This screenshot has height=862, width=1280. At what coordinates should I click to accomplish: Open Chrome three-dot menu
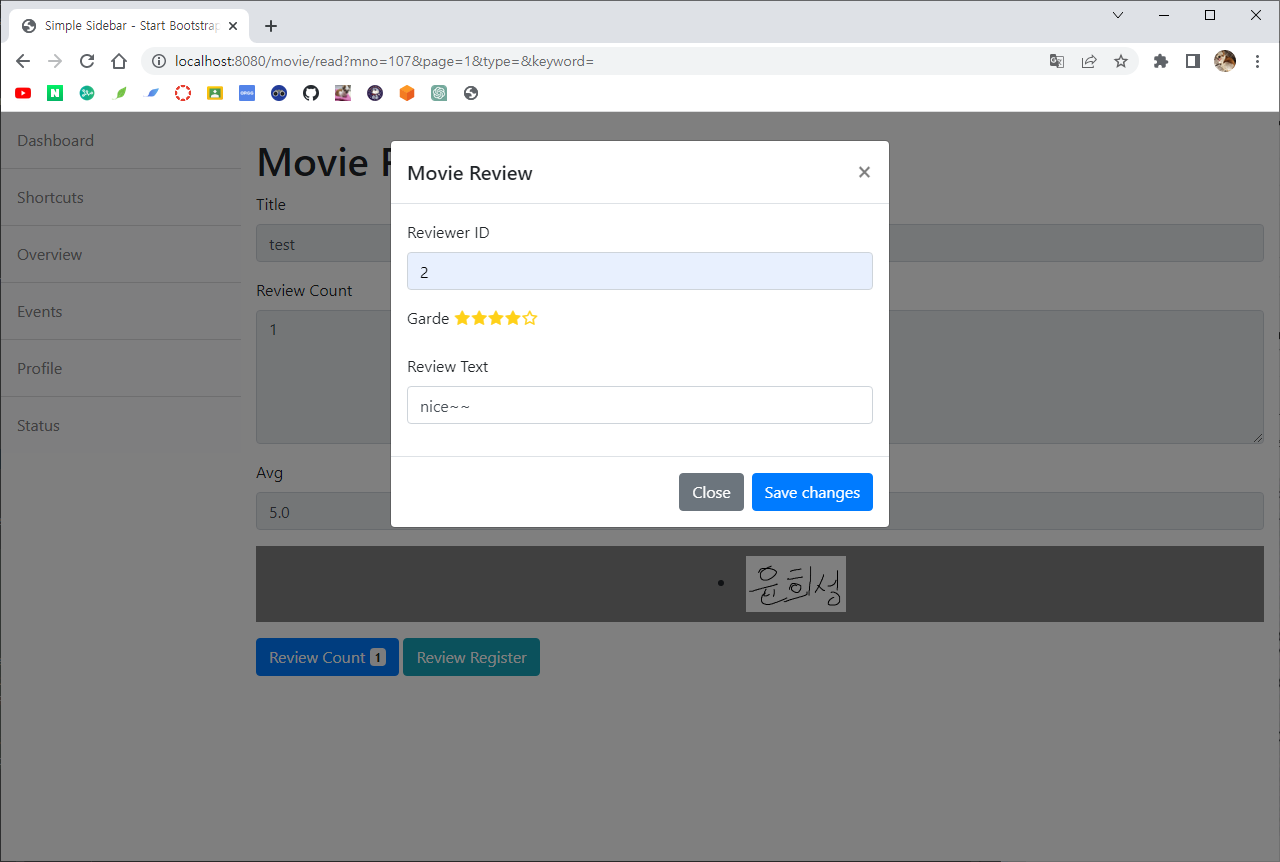tap(1257, 61)
